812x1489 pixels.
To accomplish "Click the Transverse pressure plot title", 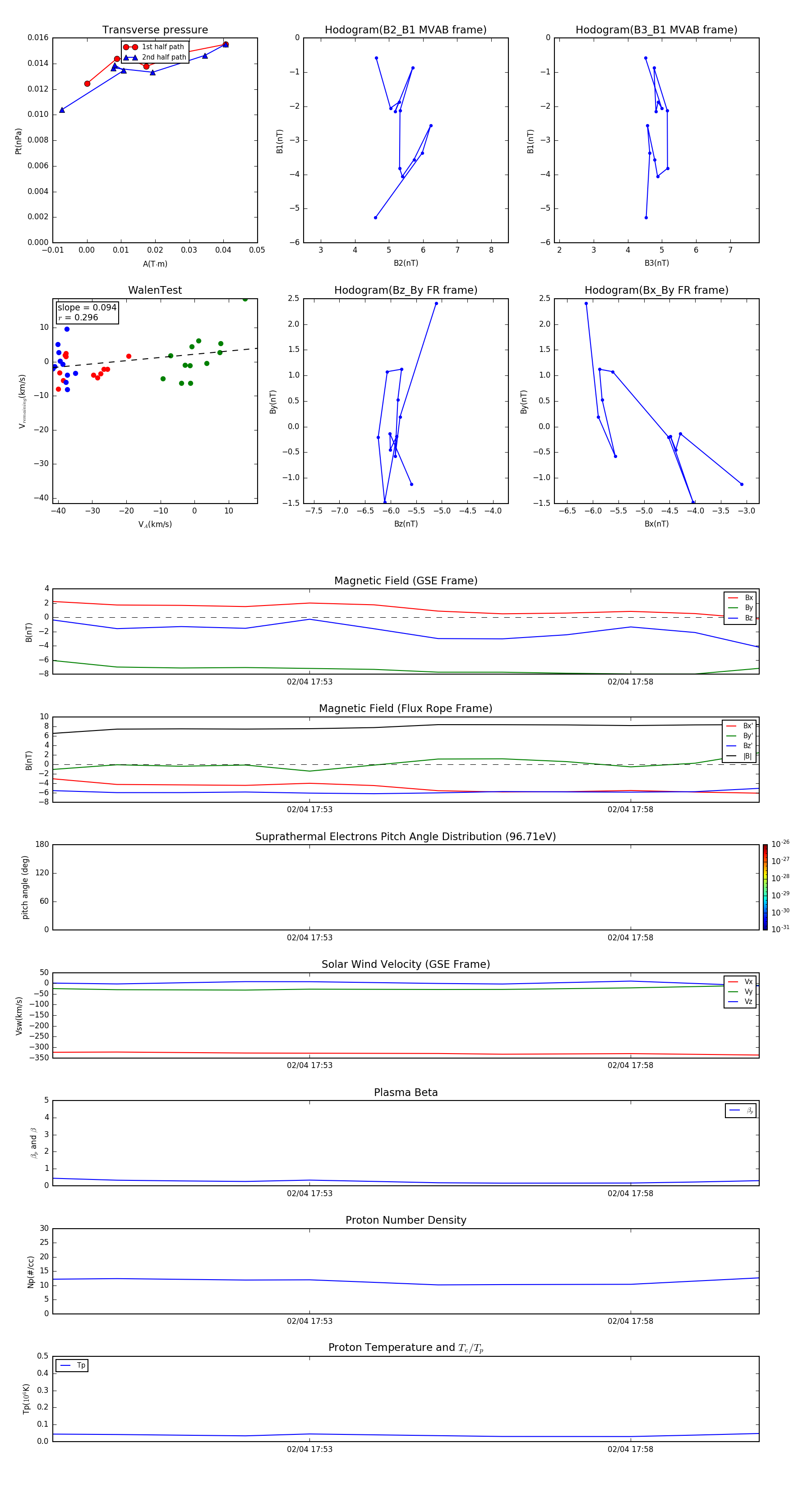I will (155, 30).
